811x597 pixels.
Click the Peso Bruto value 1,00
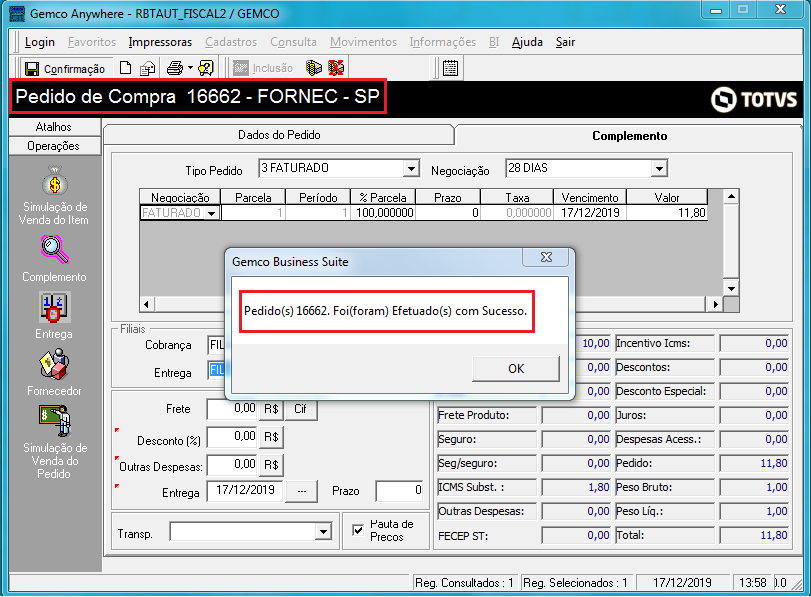(754, 487)
